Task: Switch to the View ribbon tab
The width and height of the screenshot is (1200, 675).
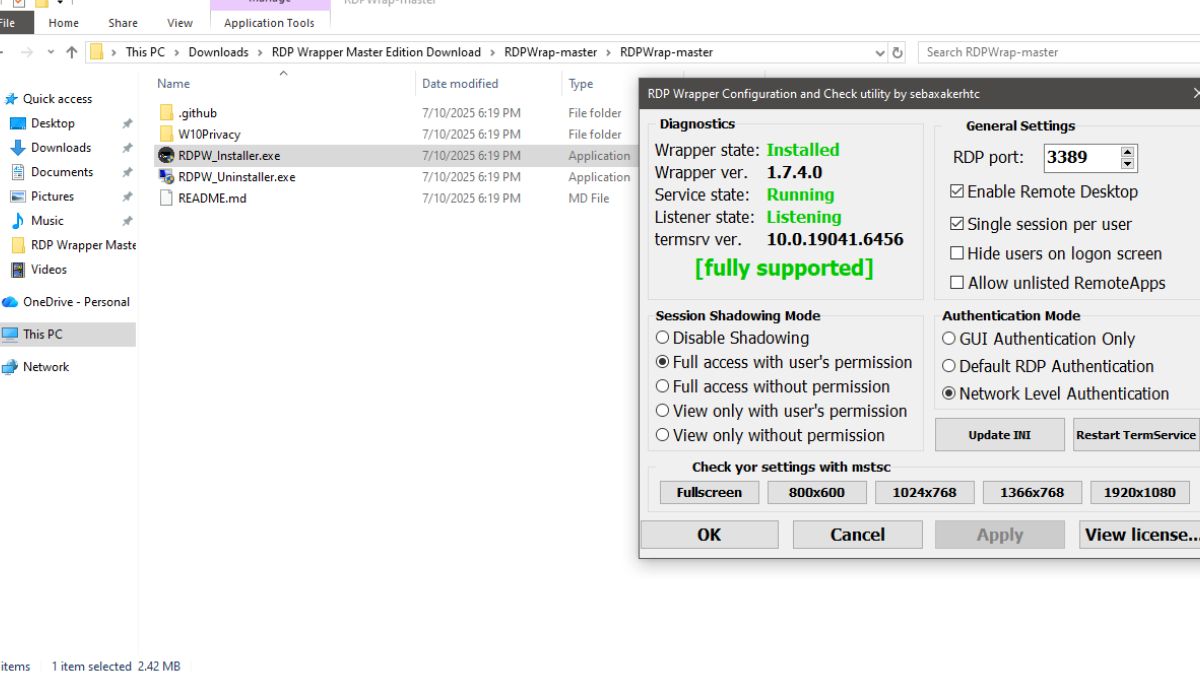Action: [180, 22]
